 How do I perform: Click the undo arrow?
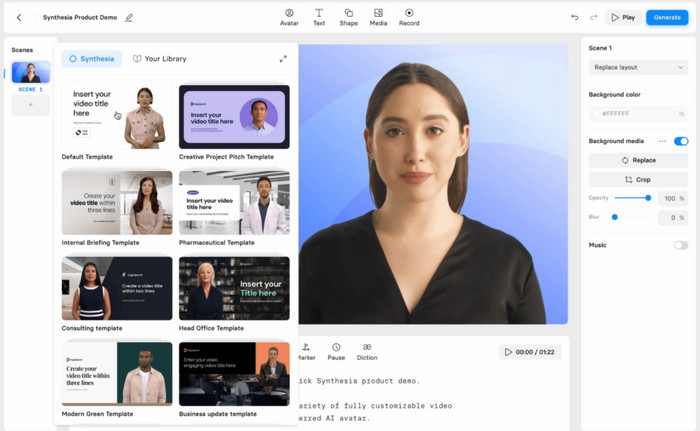pyautogui.click(x=575, y=17)
